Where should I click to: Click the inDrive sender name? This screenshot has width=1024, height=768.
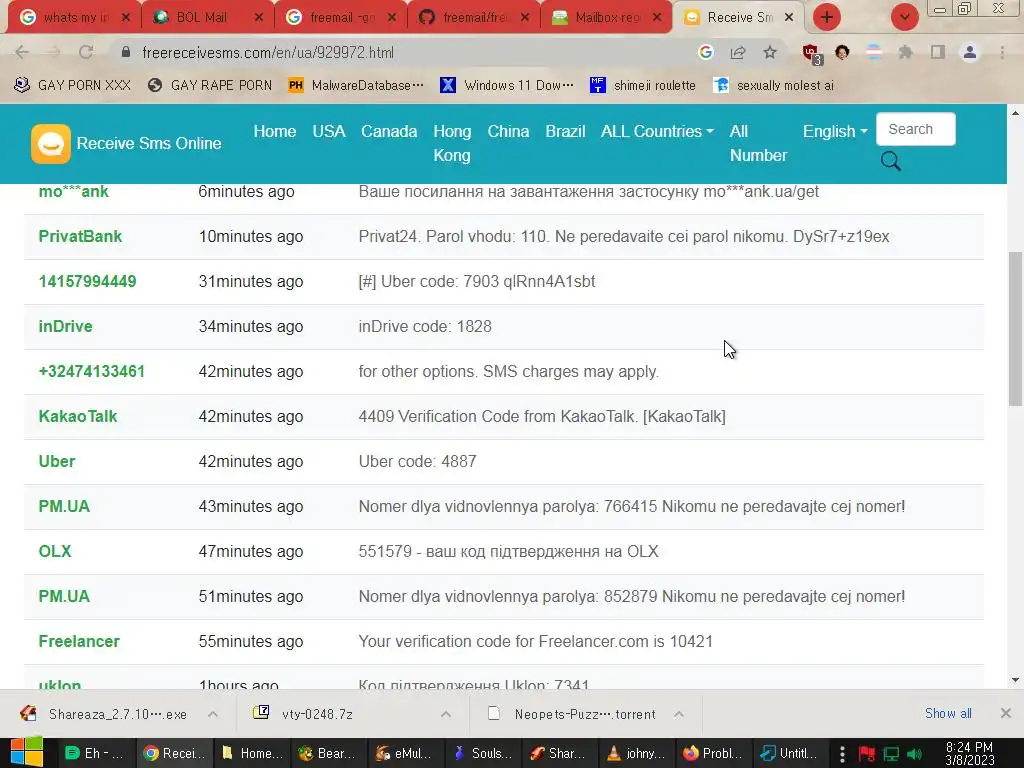tap(65, 327)
